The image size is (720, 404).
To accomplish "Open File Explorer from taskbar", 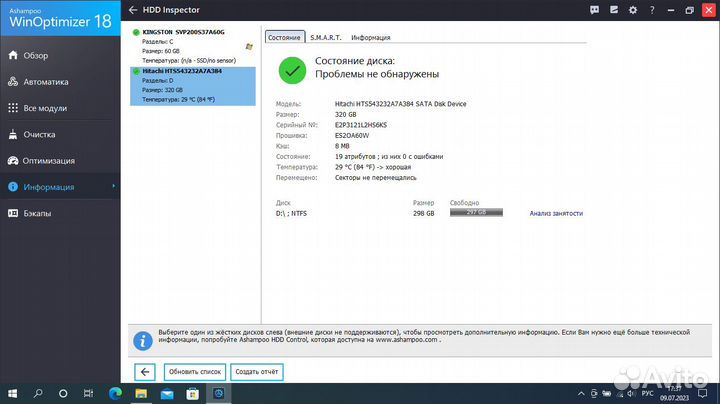I will tap(141, 393).
